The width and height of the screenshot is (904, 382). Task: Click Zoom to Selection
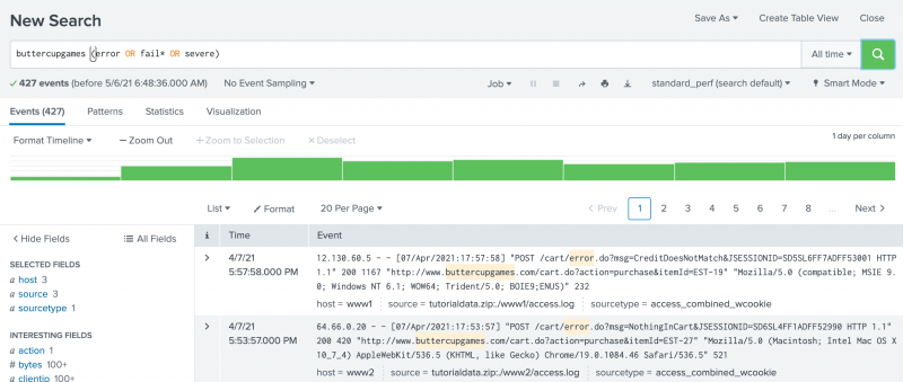(x=240, y=140)
